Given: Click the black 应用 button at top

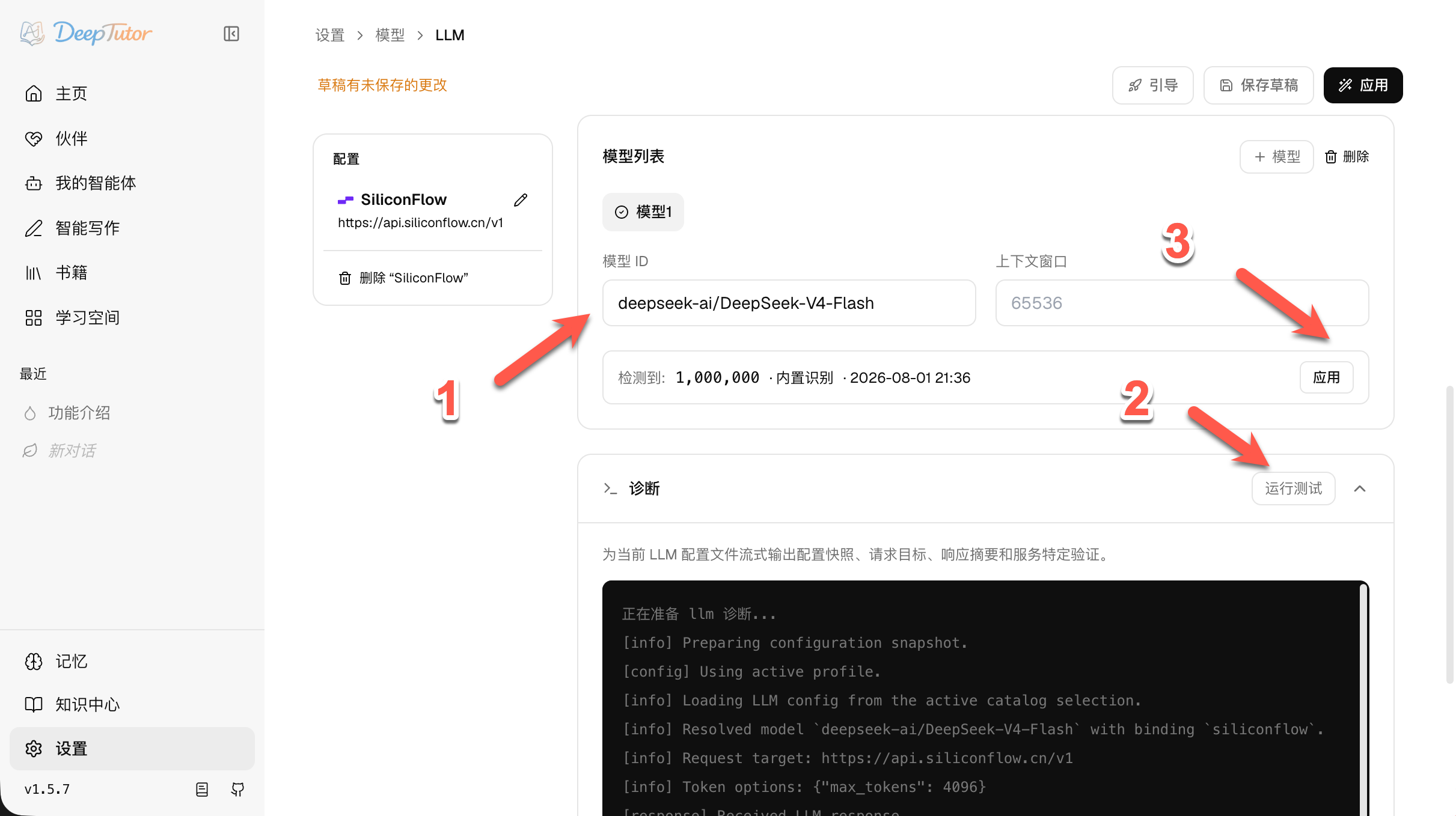Looking at the screenshot, I should click(1363, 85).
